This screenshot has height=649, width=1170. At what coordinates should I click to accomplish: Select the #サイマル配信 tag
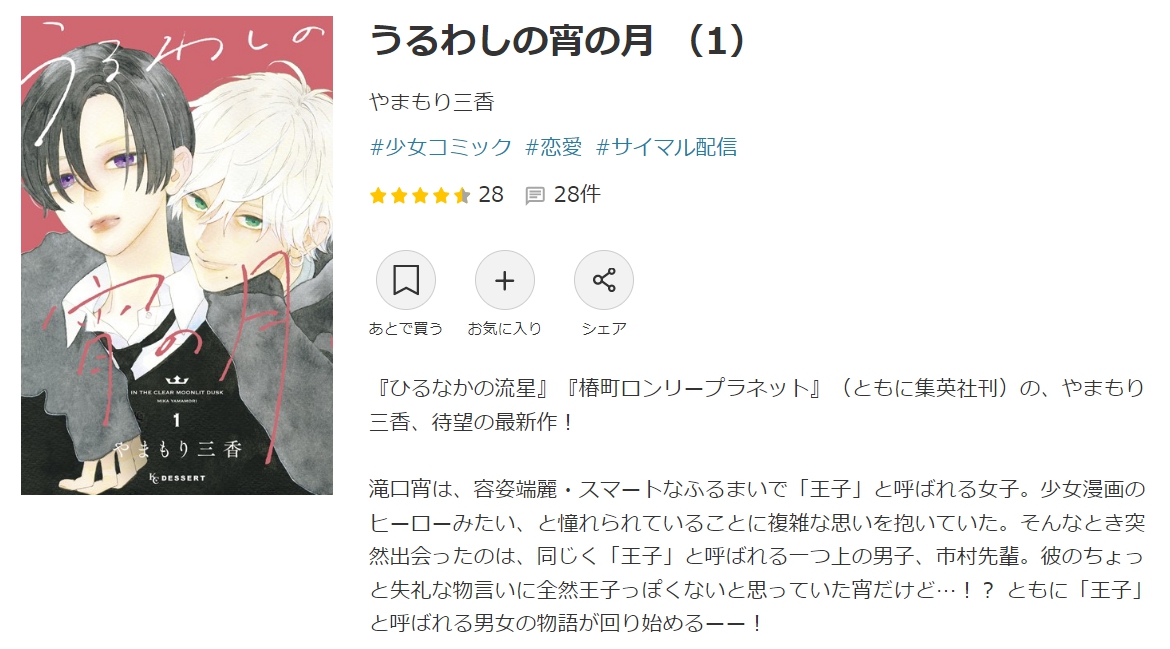coord(666,147)
